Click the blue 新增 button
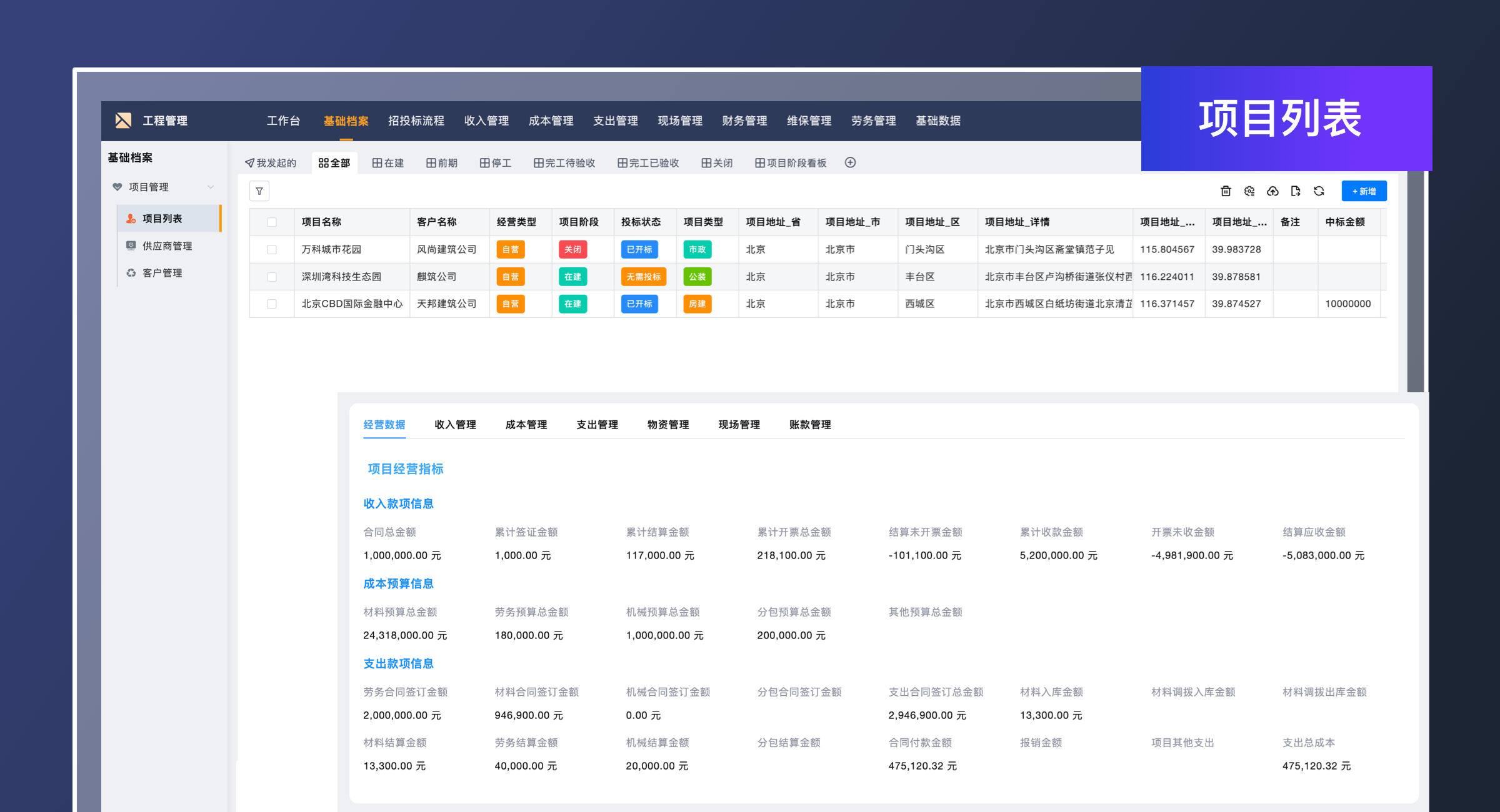 tap(1364, 191)
